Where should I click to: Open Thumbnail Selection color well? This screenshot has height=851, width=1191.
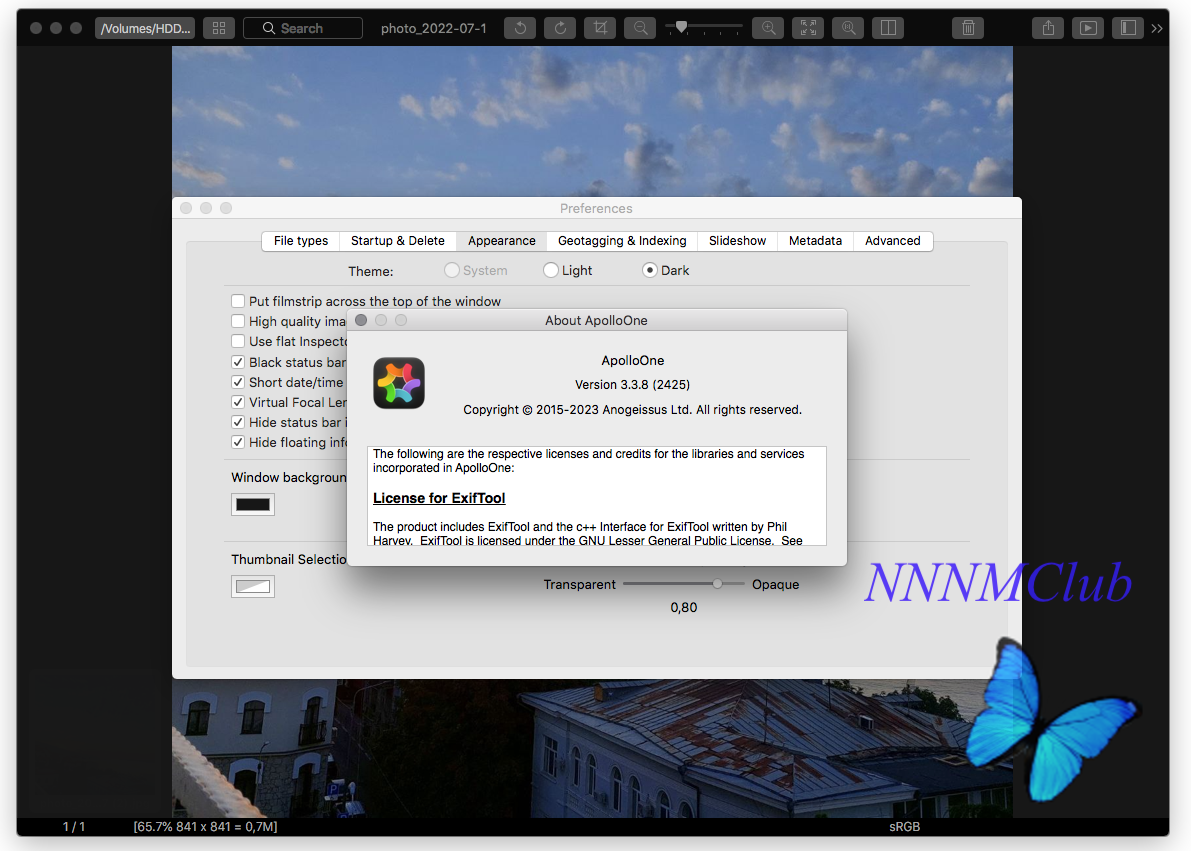tap(253, 587)
